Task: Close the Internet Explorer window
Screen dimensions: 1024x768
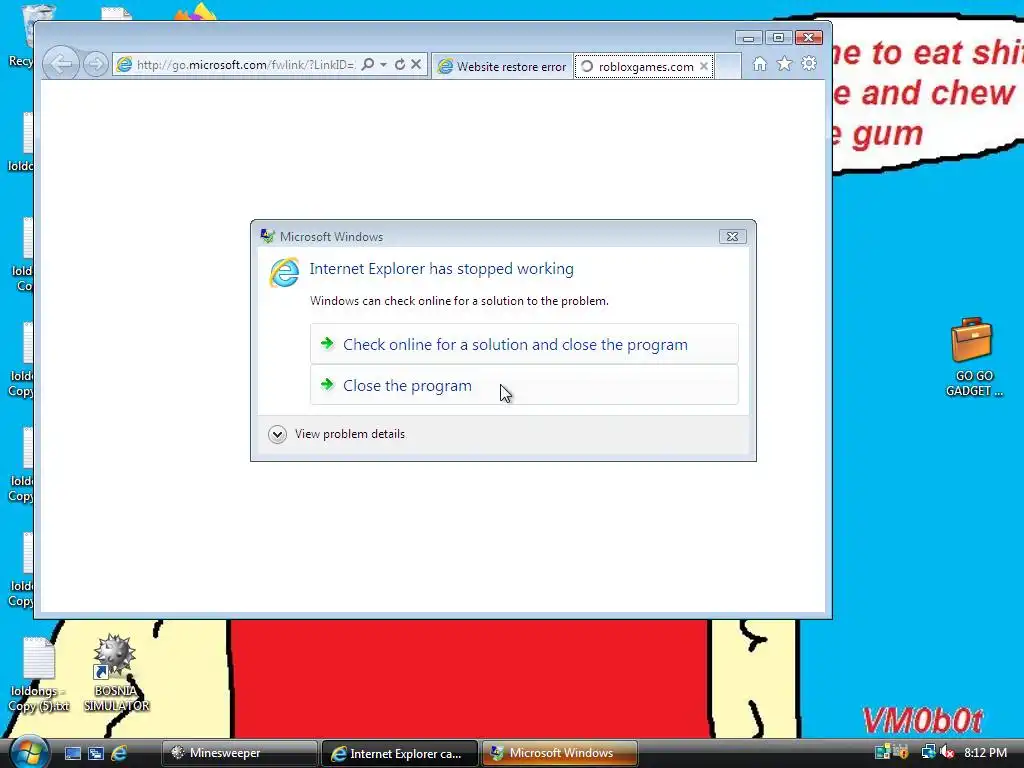Action: 809,37
